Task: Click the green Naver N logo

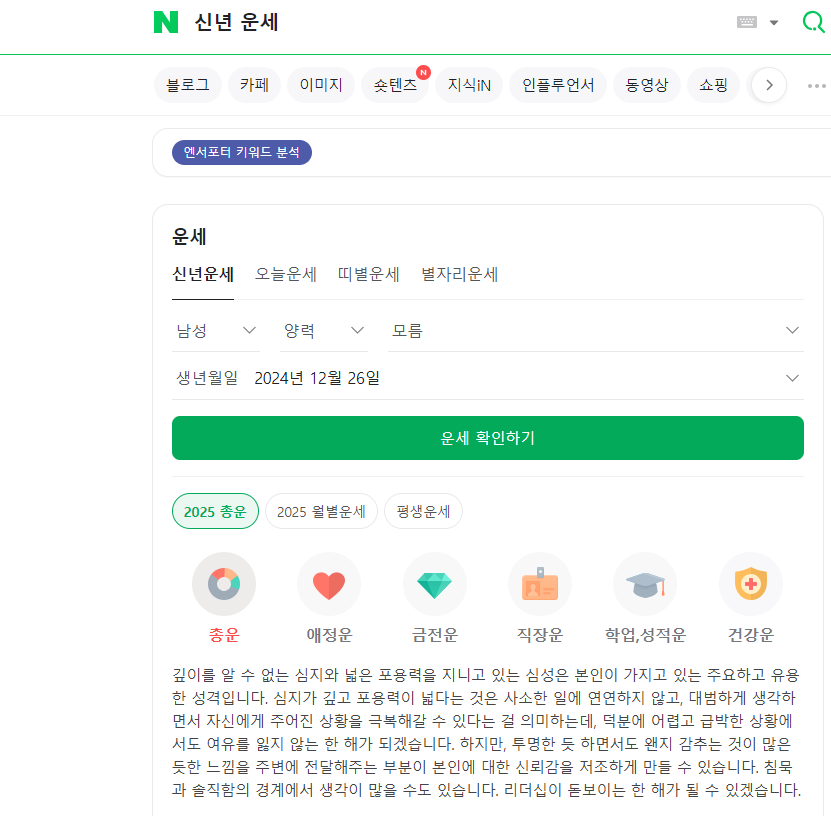Action: 166,22
